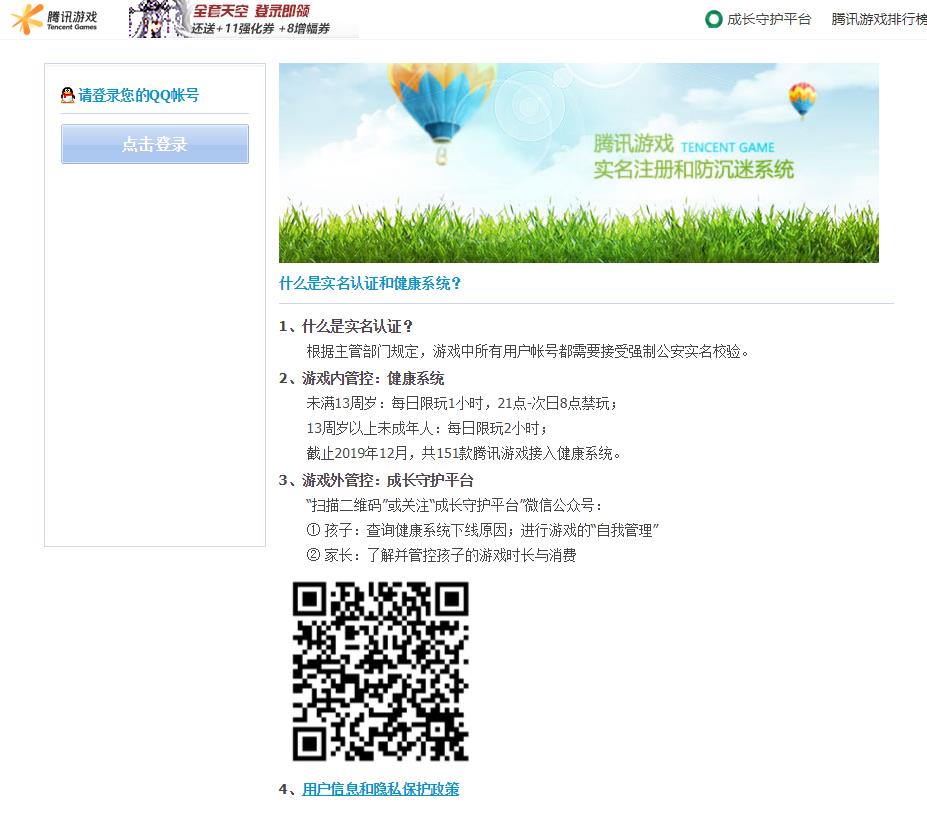Viewport: 927px width, 831px height.
Task: Click the 点击登录 button
Action: coord(155,144)
